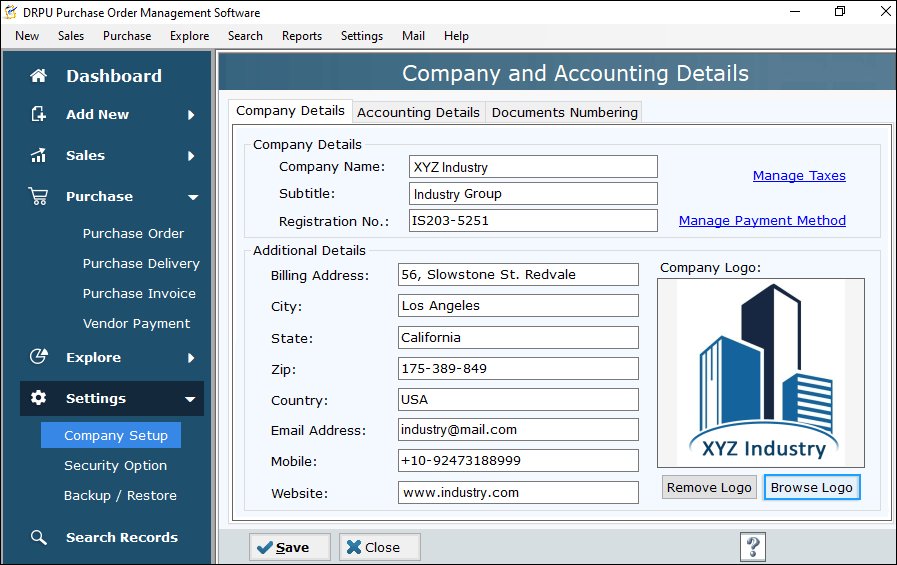Open the Manage Taxes link

tap(799, 176)
